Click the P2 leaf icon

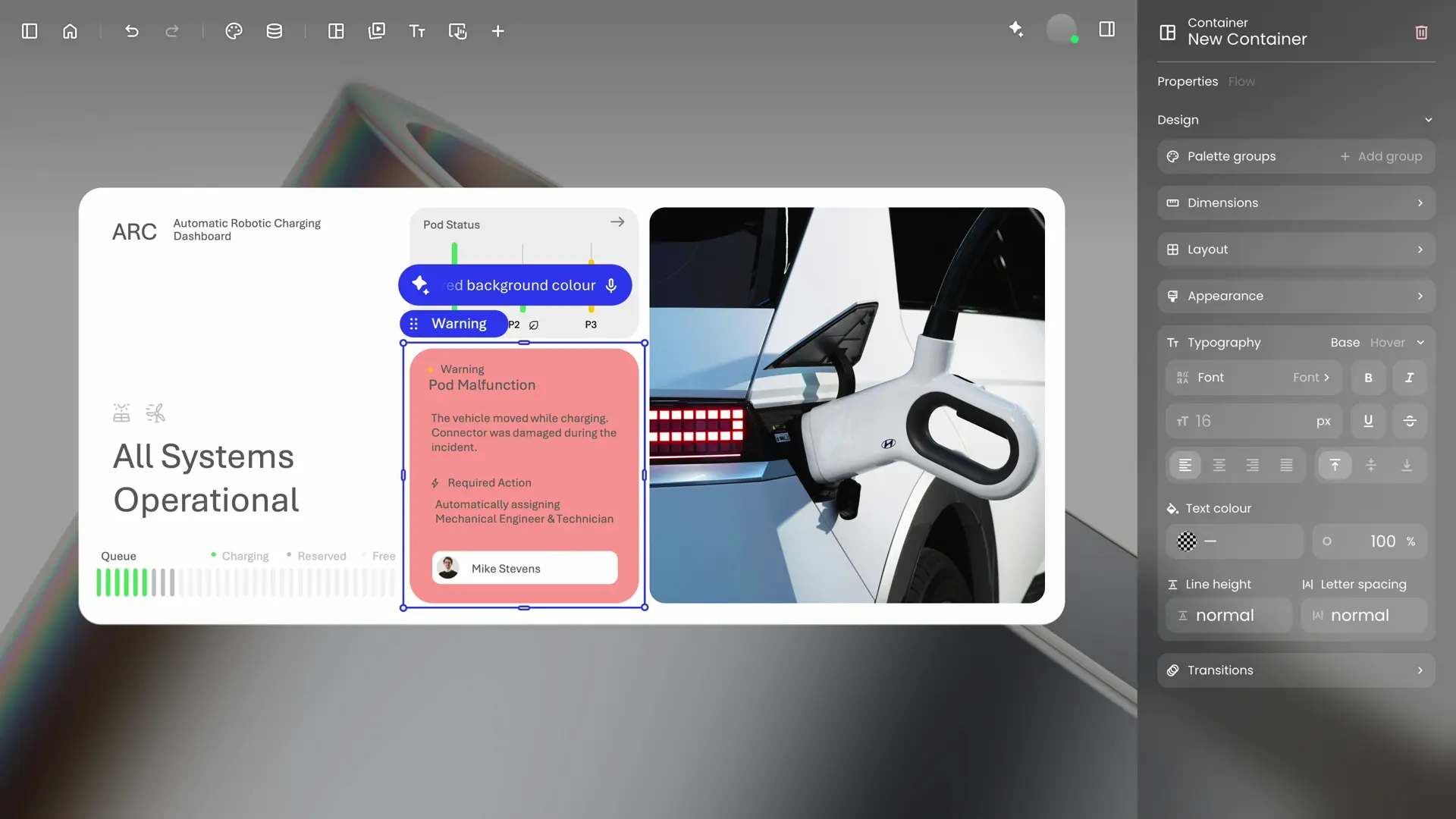[x=534, y=325]
